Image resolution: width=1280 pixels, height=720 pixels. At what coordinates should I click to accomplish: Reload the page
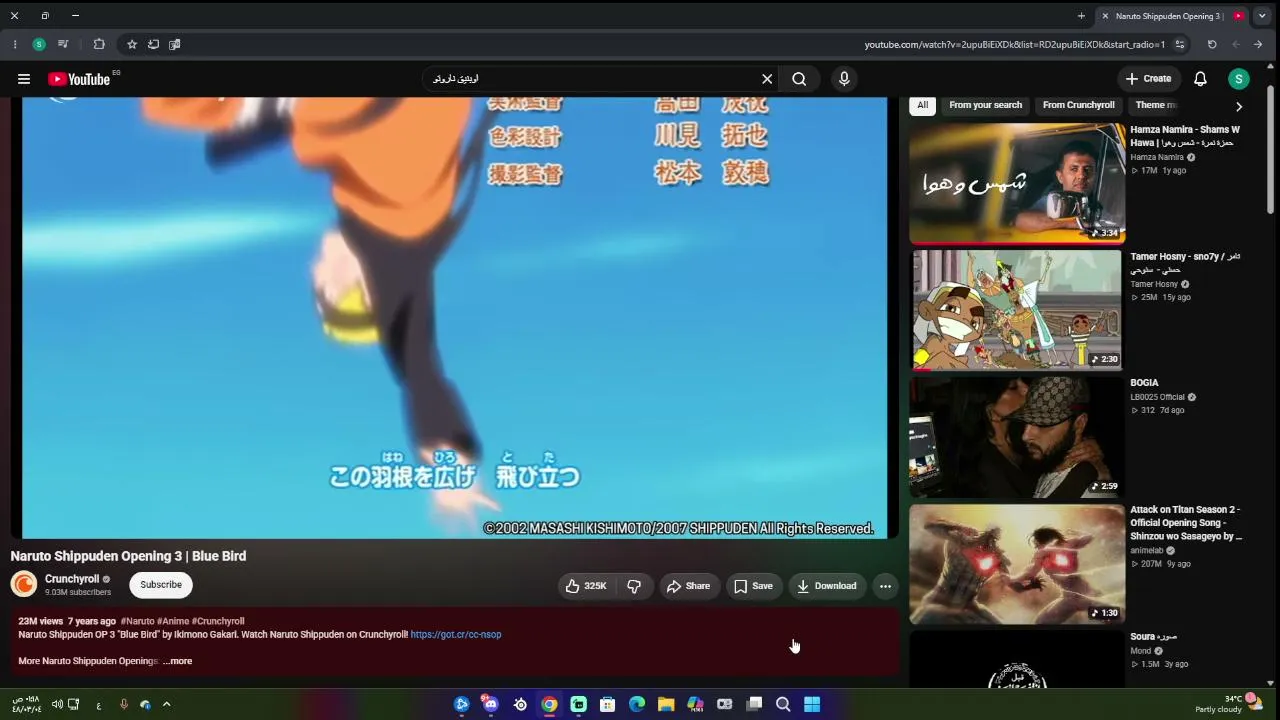pos(1212,44)
